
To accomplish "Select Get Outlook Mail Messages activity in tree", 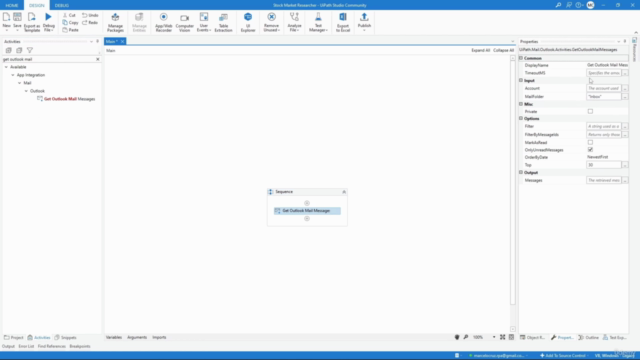I will pyautogui.click(x=66, y=99).
